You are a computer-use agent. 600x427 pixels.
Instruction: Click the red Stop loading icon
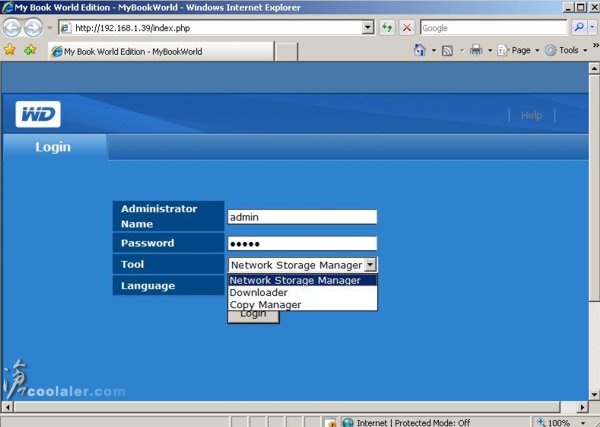[x=407, y=28]
